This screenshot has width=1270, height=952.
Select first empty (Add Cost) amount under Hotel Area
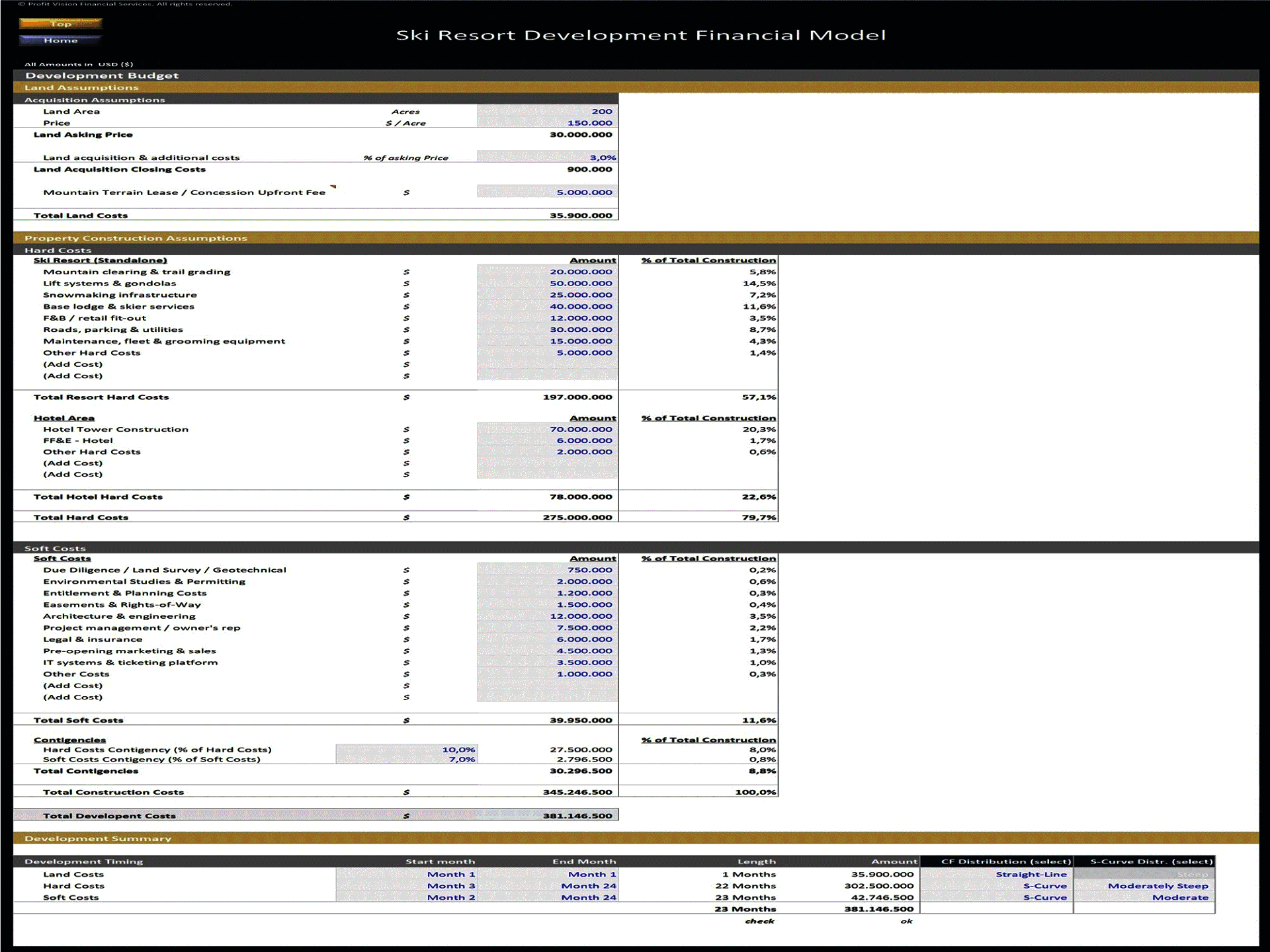pos(548,463)
